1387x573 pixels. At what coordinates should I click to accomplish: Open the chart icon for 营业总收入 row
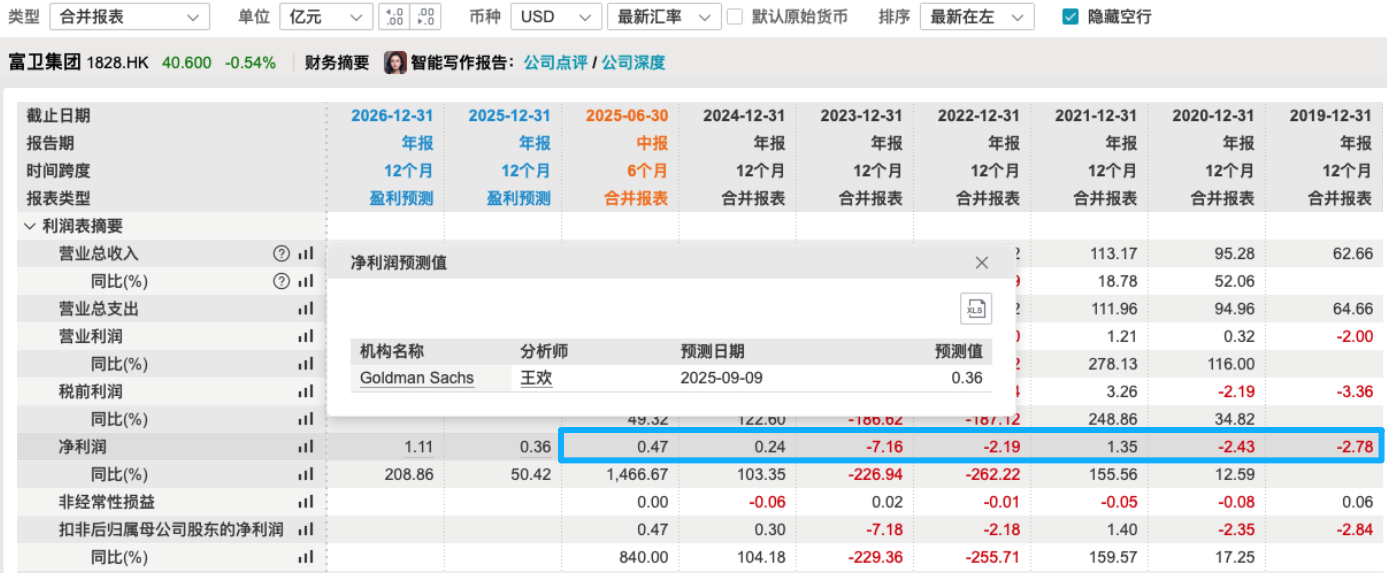306,254
